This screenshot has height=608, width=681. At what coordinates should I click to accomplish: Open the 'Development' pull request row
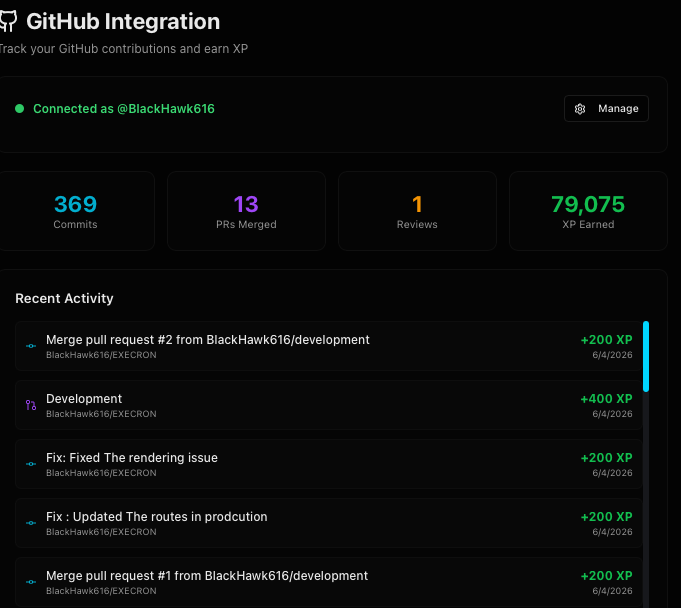pos(329,405)
